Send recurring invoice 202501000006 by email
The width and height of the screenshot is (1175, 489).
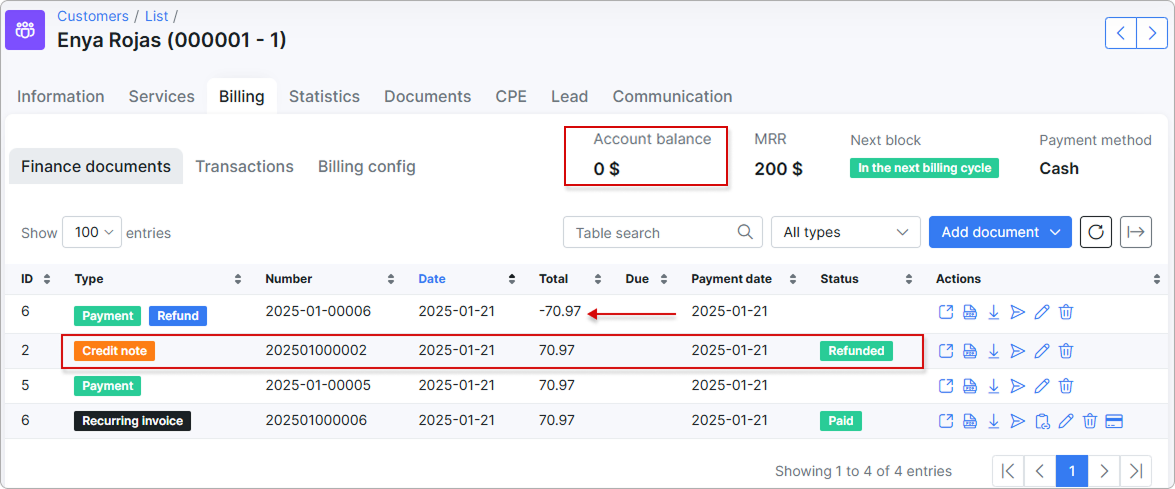(x=1017, y=421)
